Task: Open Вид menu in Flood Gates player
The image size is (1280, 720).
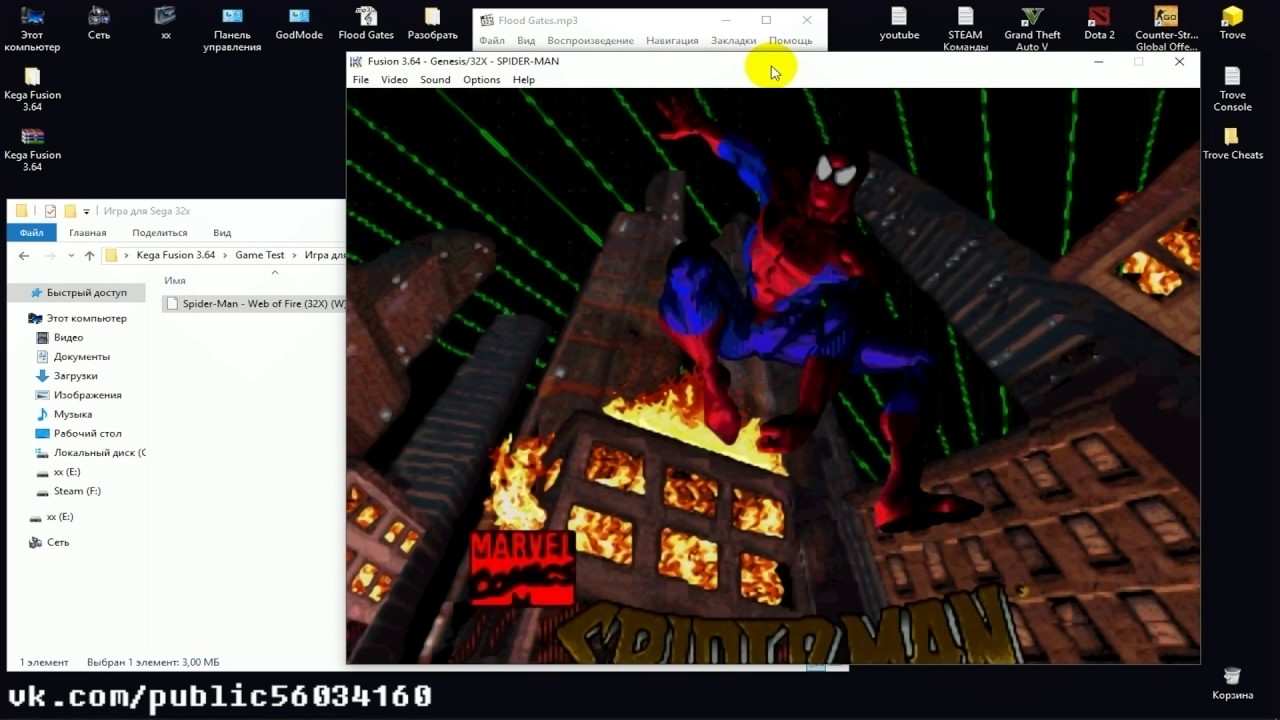Action: point(526,41)
